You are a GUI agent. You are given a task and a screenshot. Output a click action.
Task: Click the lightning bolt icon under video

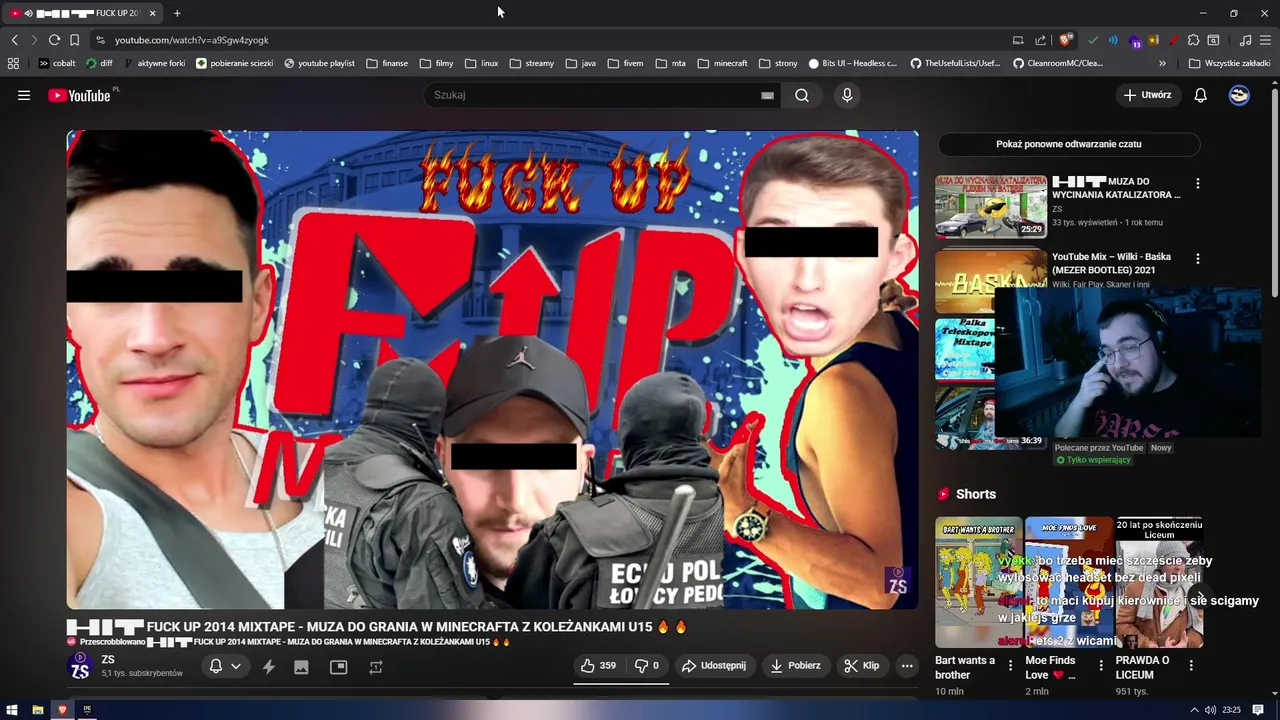(268, 667)
